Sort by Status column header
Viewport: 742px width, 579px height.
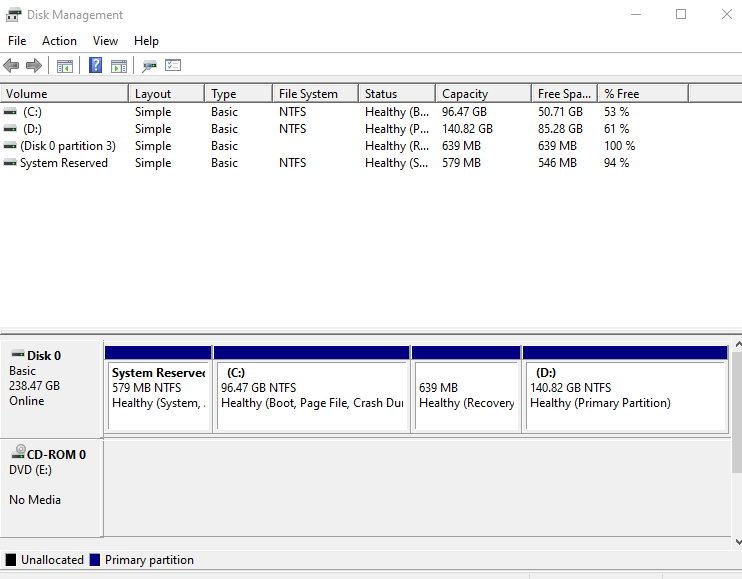pos(397,94)
